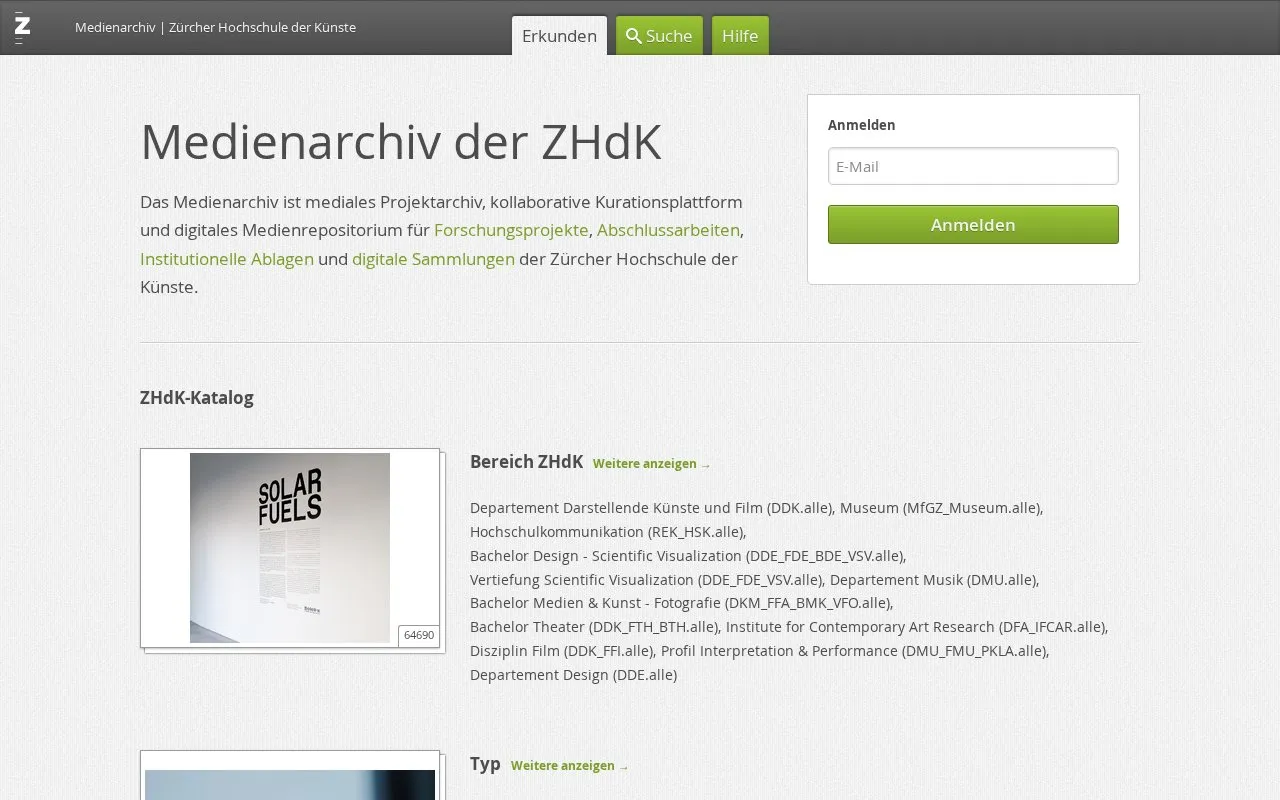This screenshot has width=1280, height=800.
Task: Click Weitere anzeigen next to Bereich ZHdK
Action: tap(652, 464)
